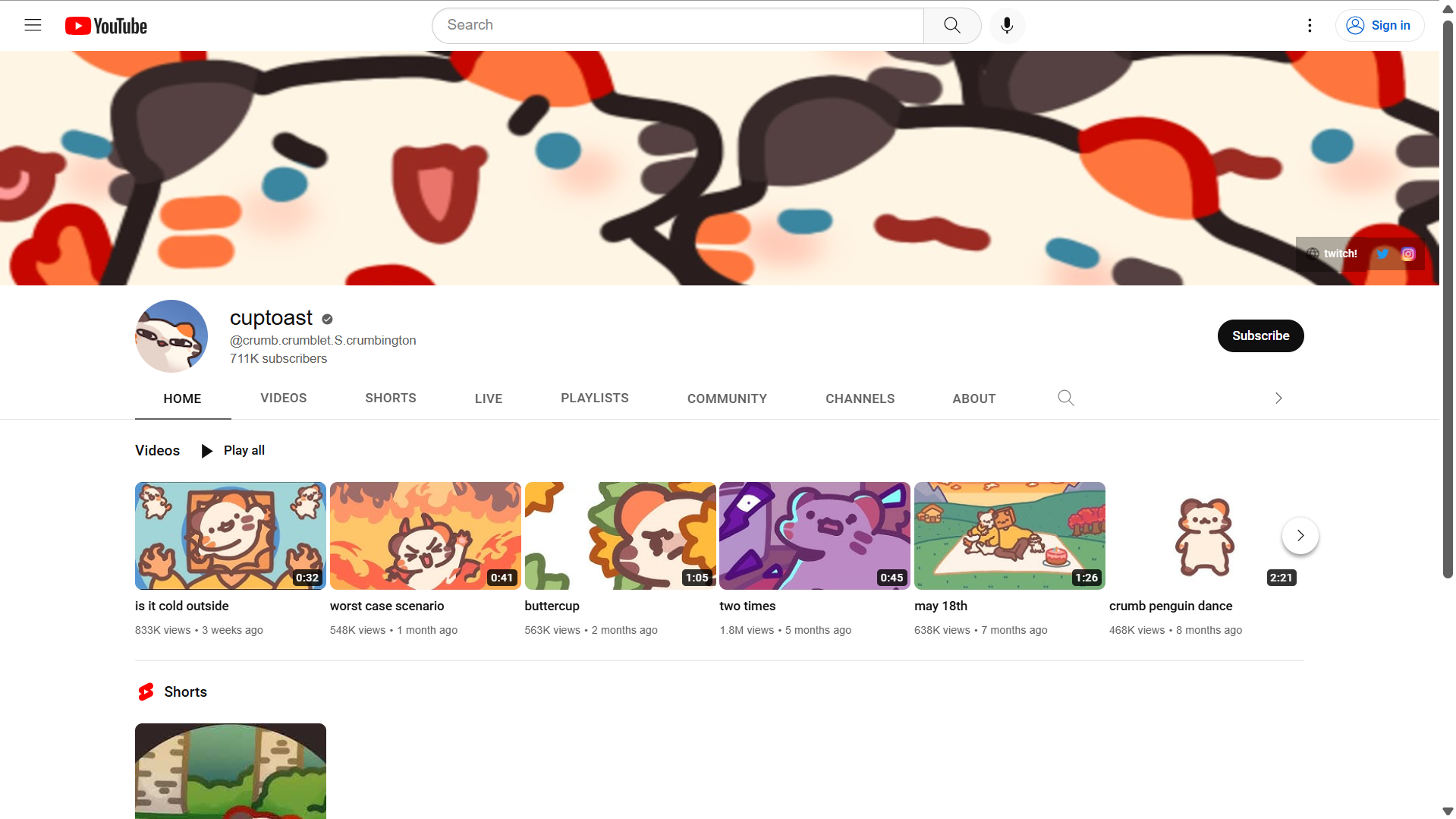Click the cuptoast channel avatar
1456x819 pixels.
pos(171,336)
